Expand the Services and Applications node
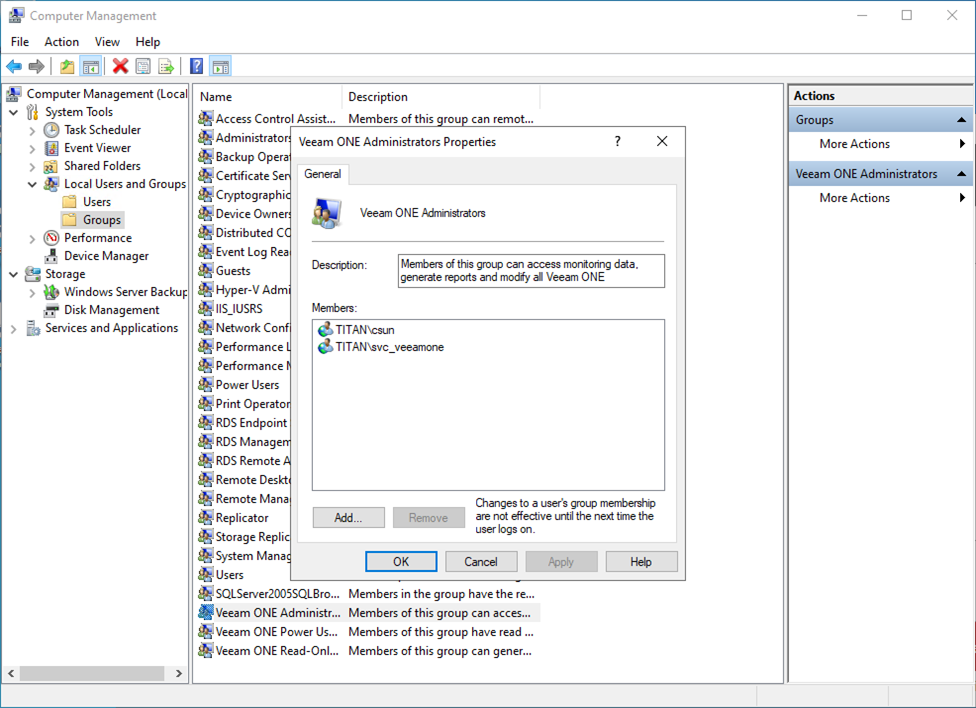Viewport: 976px width, 708px height. pyautogui.click(x=14, y=329)
